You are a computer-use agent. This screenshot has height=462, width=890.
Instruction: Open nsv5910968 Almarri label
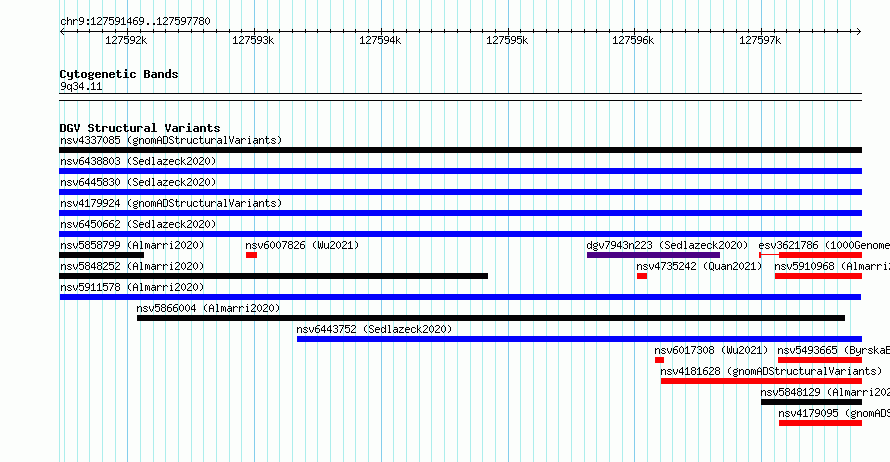coord(832,266)
